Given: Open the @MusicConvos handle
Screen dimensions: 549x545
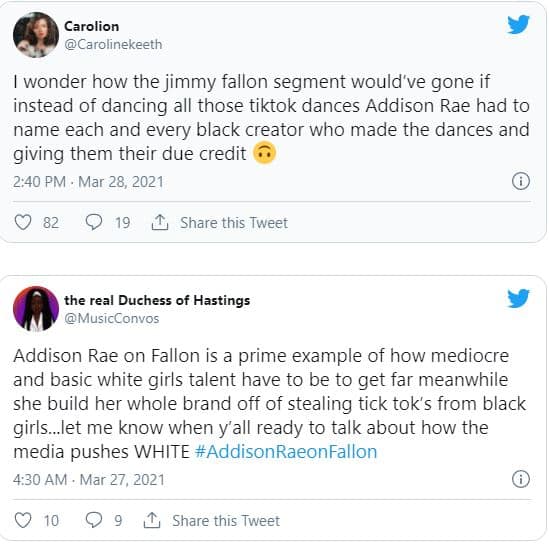Looking at the screenshot, I should pyautogui.click(x=112, y=319).
